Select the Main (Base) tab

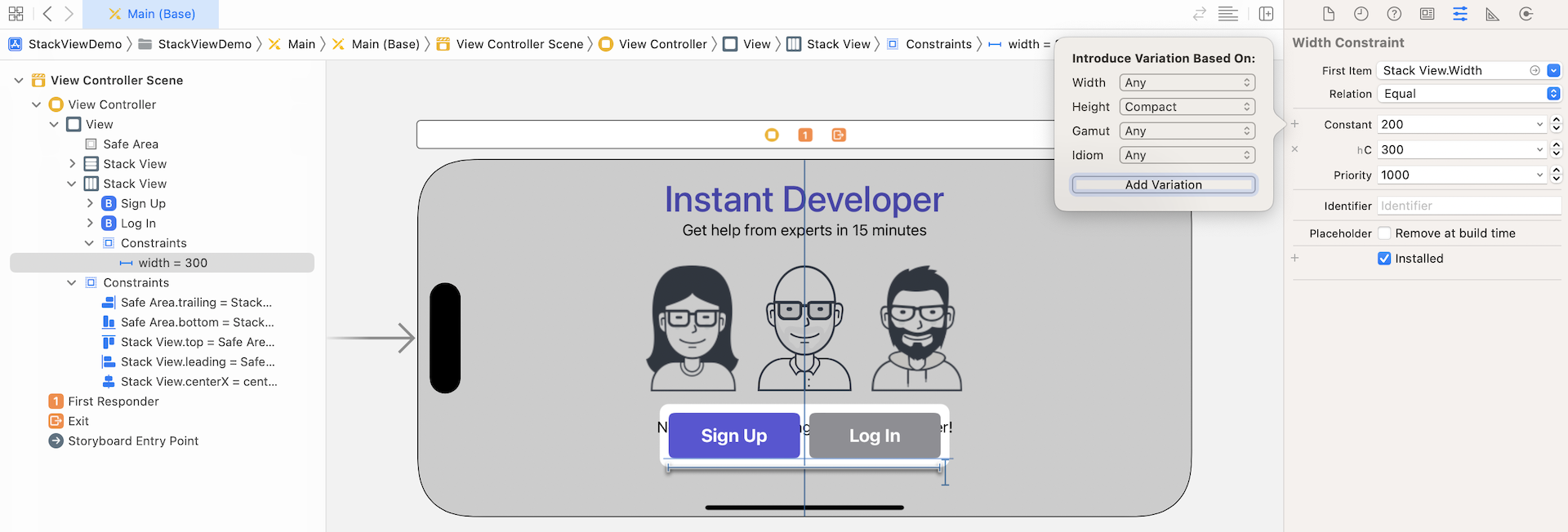click(x=152, y=14)
